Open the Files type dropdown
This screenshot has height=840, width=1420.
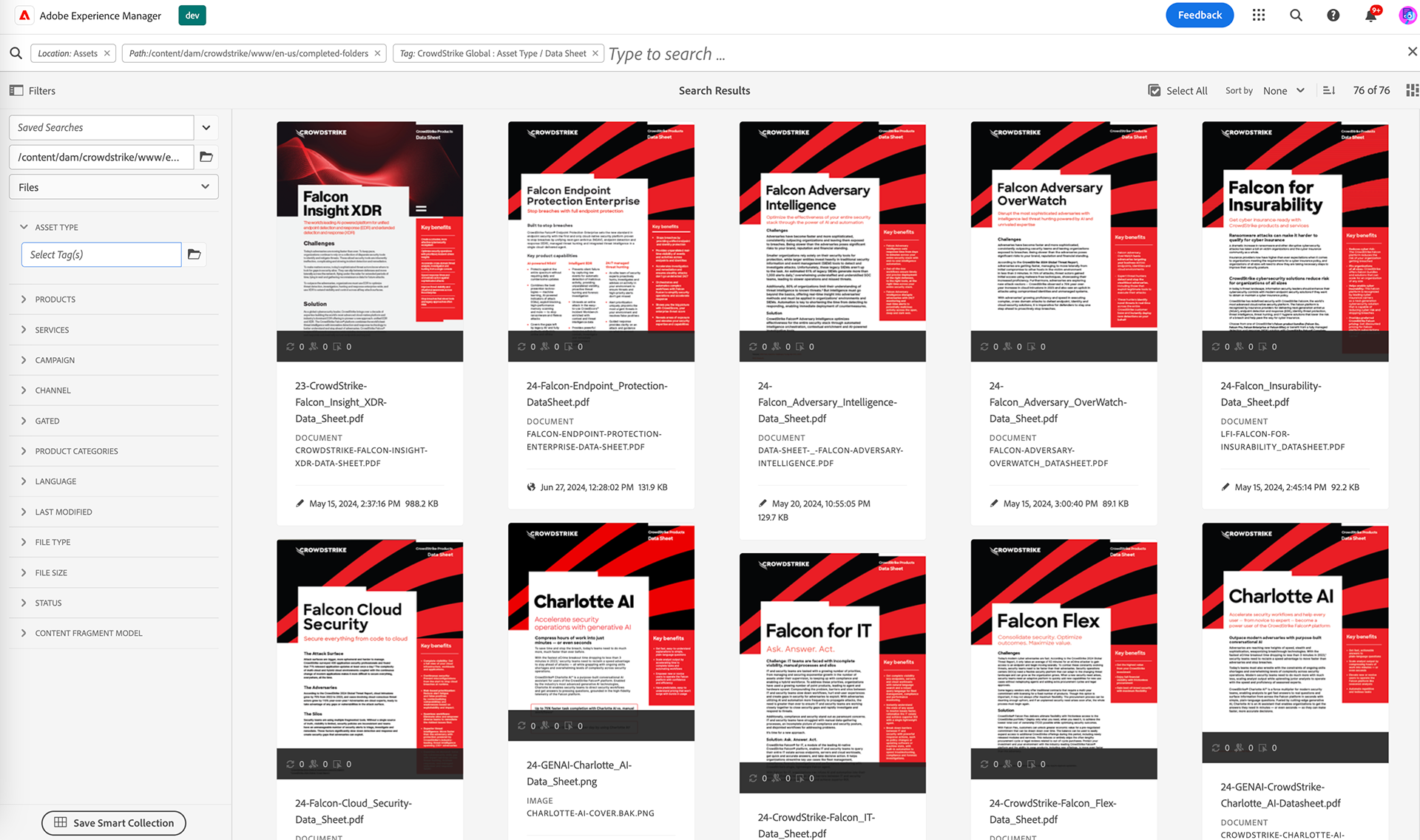pyautogui.click(x=114, y=187)
